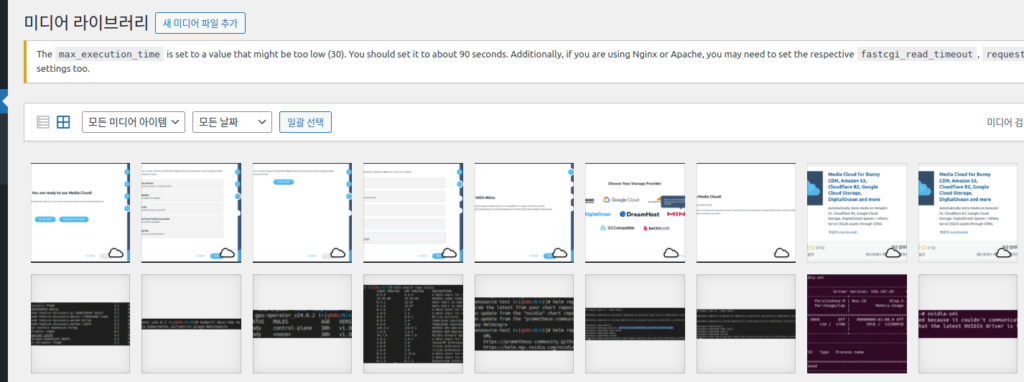Open the purple nvidia-smi error message thumbnail
This screenshot has height=382, width=1024.
point(968,324)
